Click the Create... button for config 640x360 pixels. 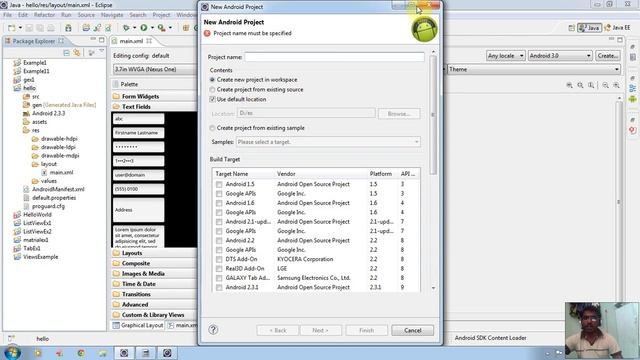[x=607, y=56]
